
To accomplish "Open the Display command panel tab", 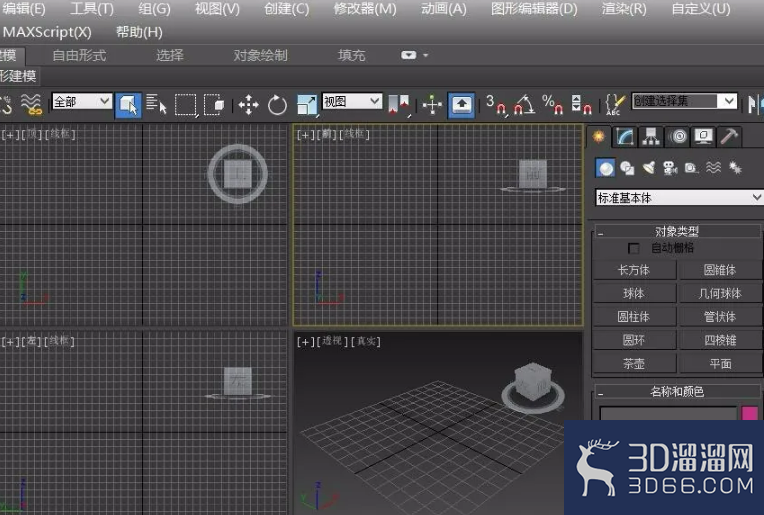I will point(704,136).
